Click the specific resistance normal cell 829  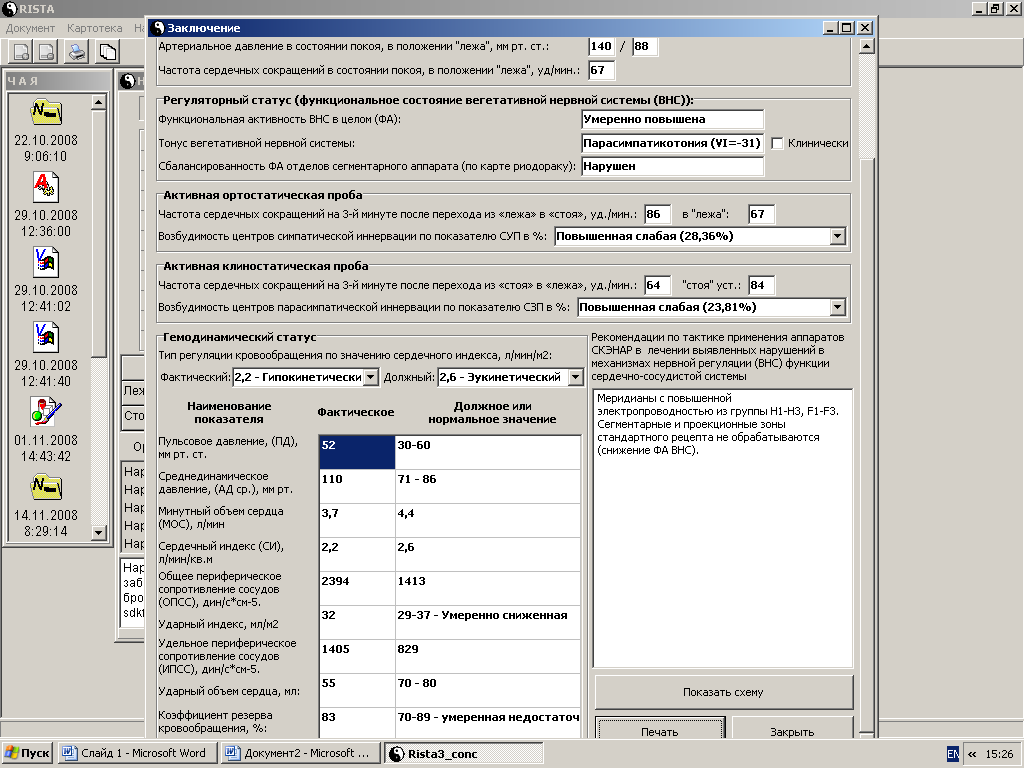[x=488, y=656]
